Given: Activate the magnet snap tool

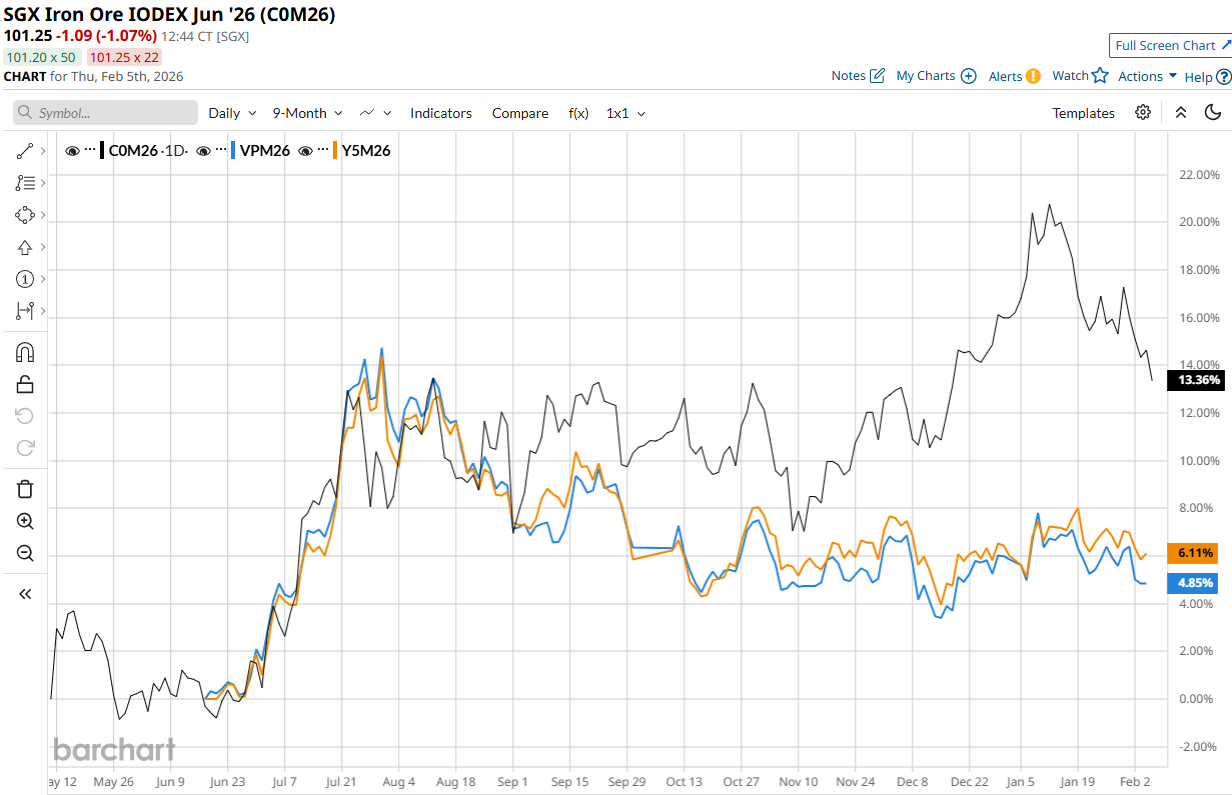Looking at the screenshot, I should (x=25, y=352).
